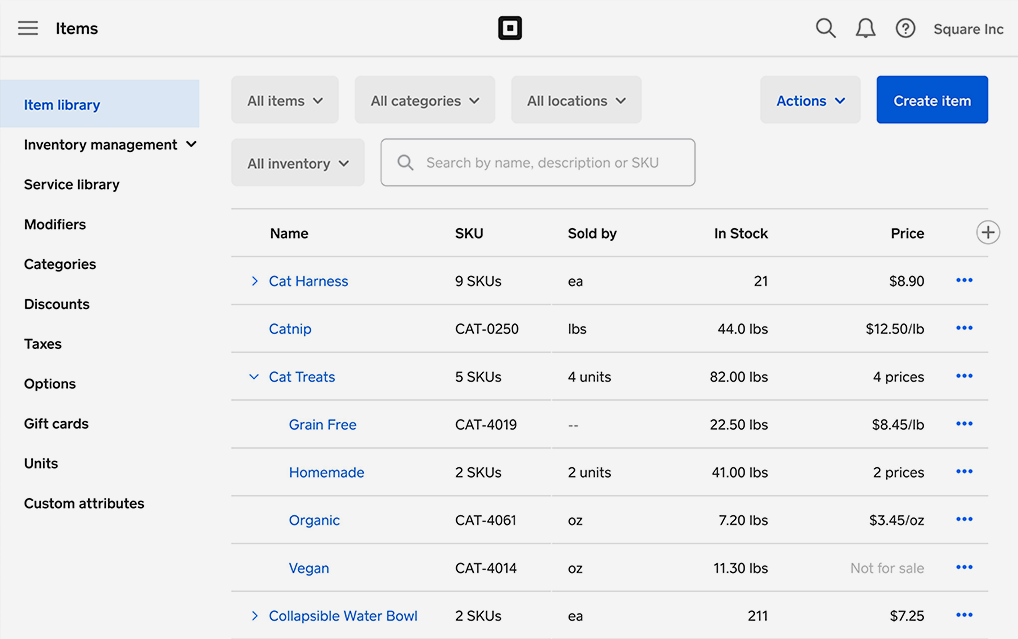Open the All categories filter dropdown
Viewport: 1018px width, 639px height.
pos(425,100)
